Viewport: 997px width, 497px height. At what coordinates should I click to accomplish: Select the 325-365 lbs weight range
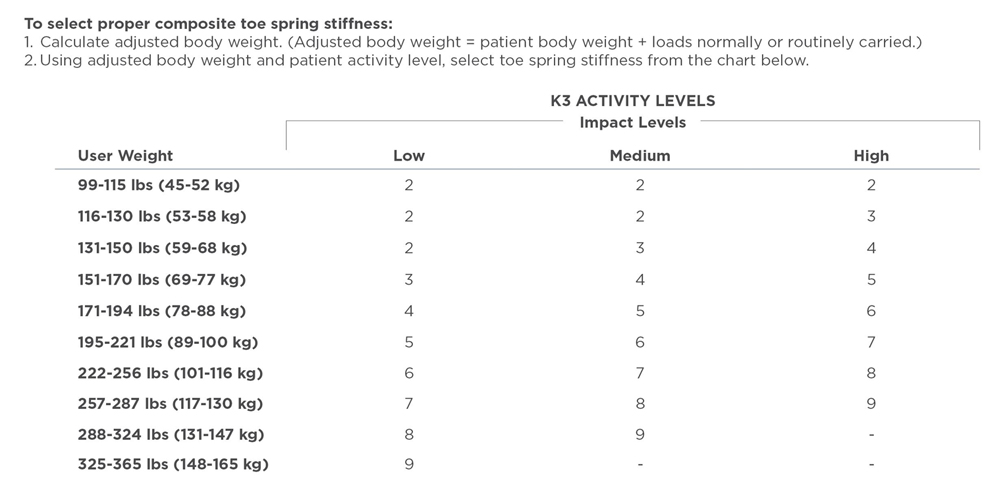[x=172, y=464]
